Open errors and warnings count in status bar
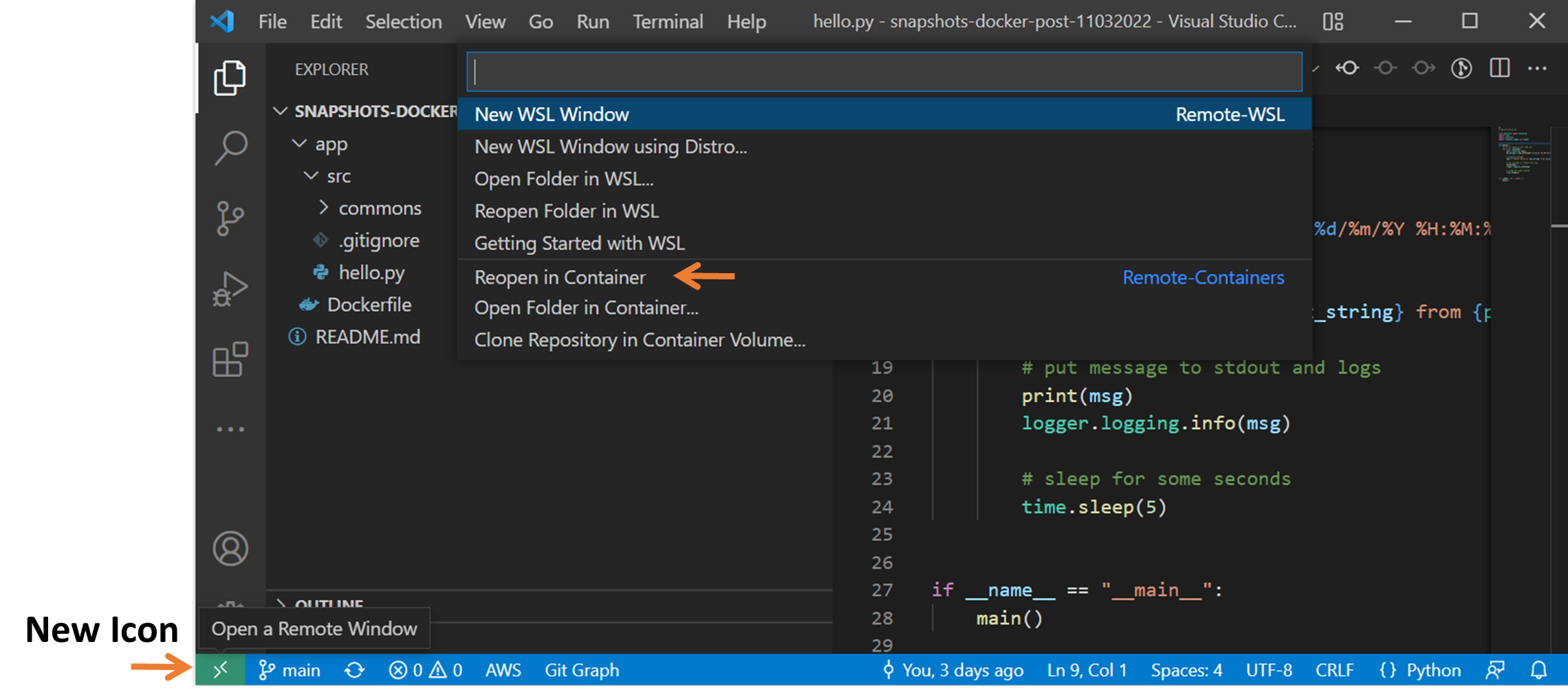 425,670
